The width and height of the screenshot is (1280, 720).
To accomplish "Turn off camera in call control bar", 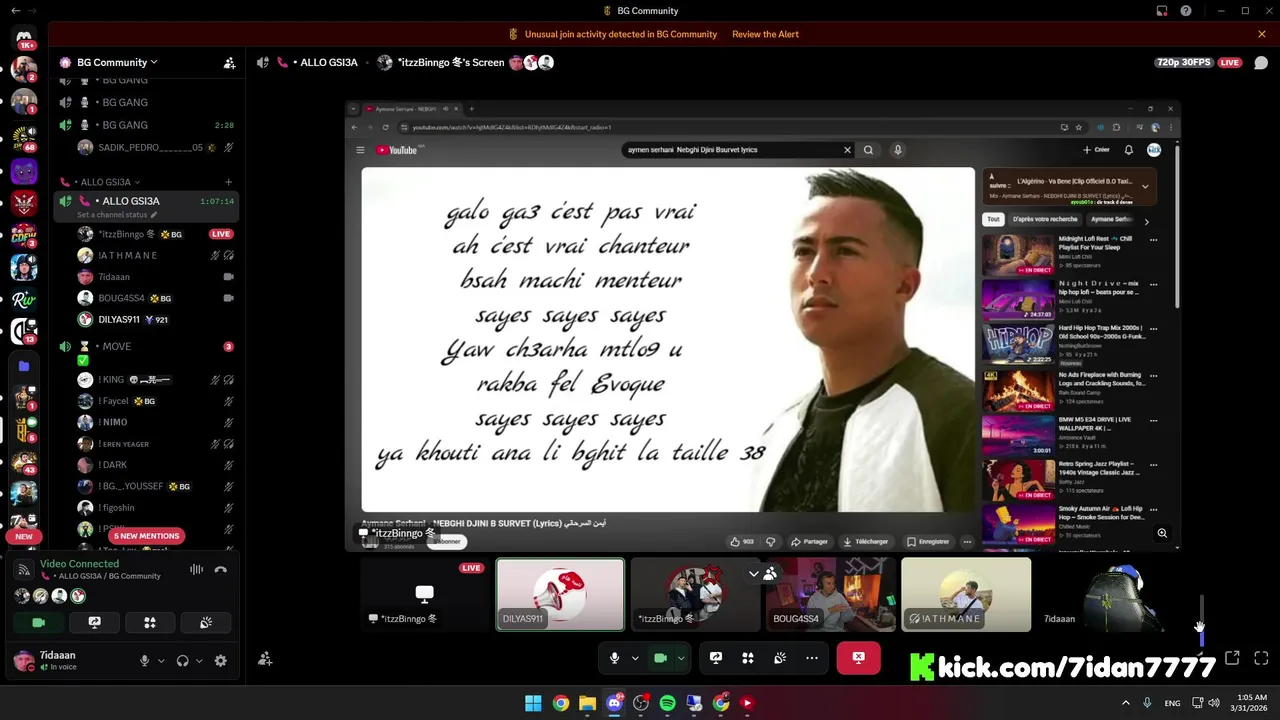I will tap(660, 657).
